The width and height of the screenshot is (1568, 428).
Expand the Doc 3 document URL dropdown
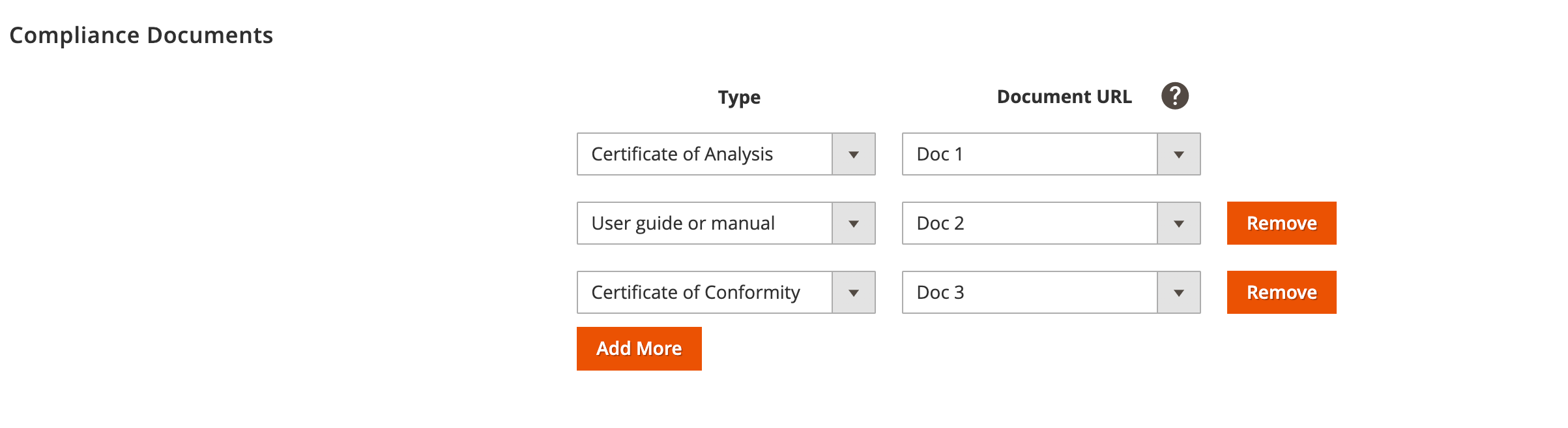[x=1180, y=292]
